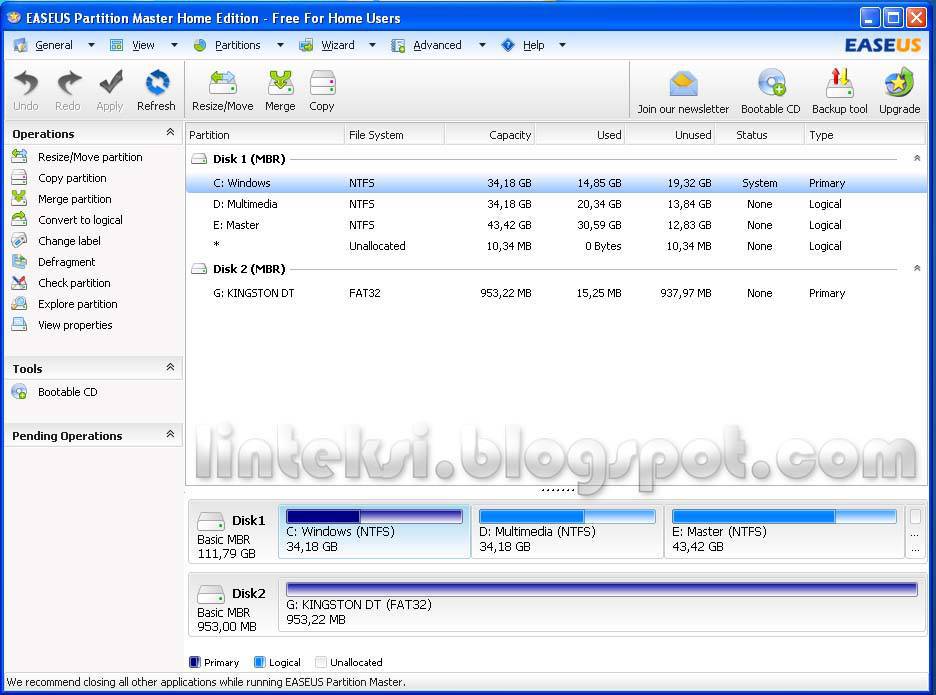Click dropdown arrow next to View

[174, 45]
